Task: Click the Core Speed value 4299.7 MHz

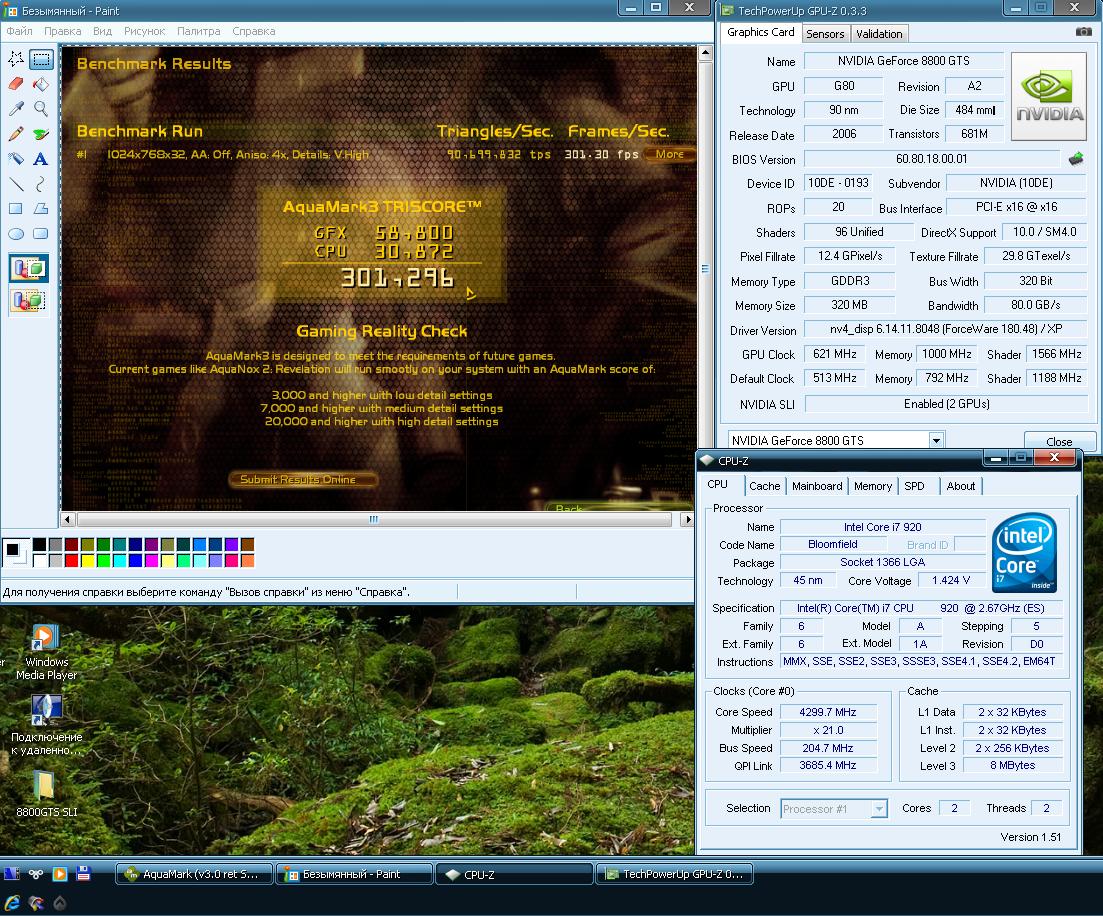Action: coord(828,712)
